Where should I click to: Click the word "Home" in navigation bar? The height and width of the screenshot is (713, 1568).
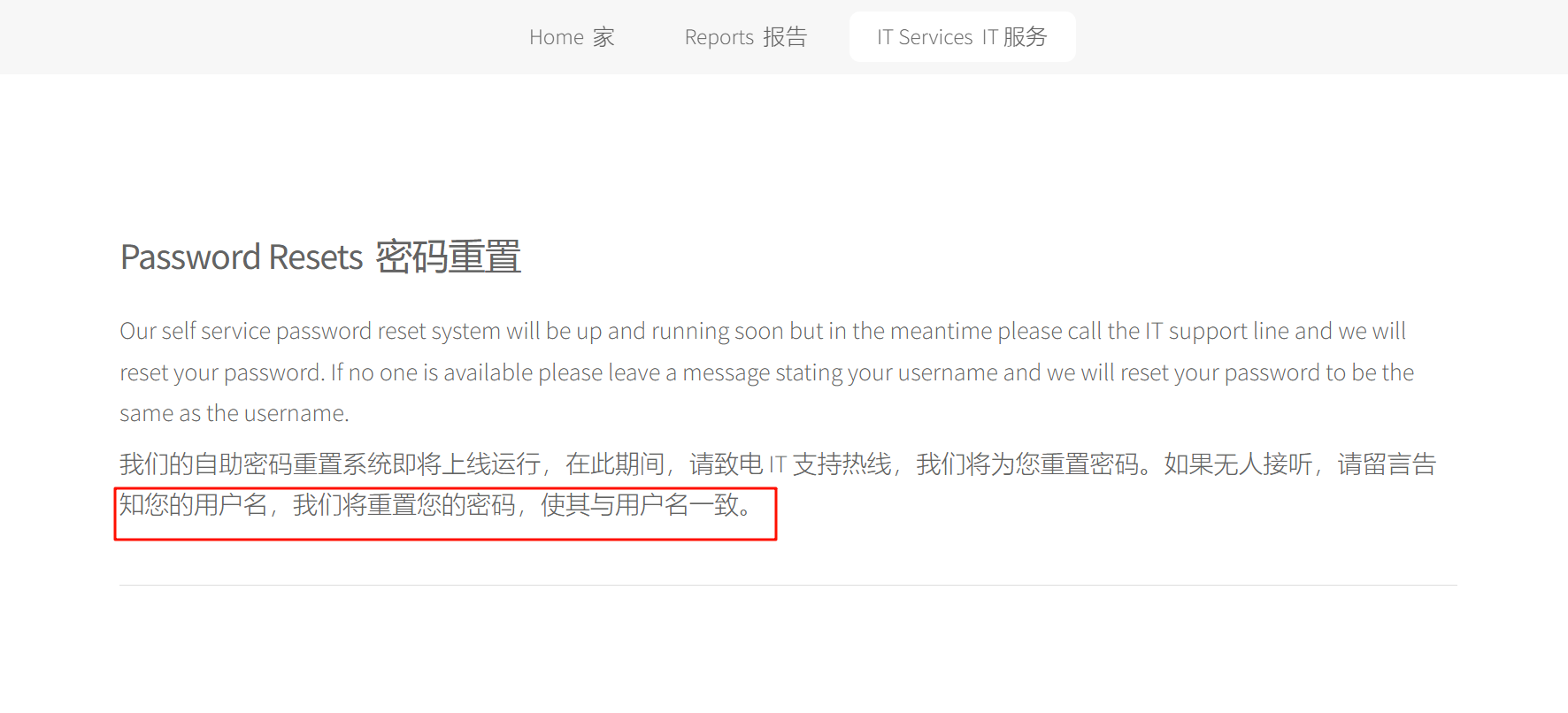557,37
